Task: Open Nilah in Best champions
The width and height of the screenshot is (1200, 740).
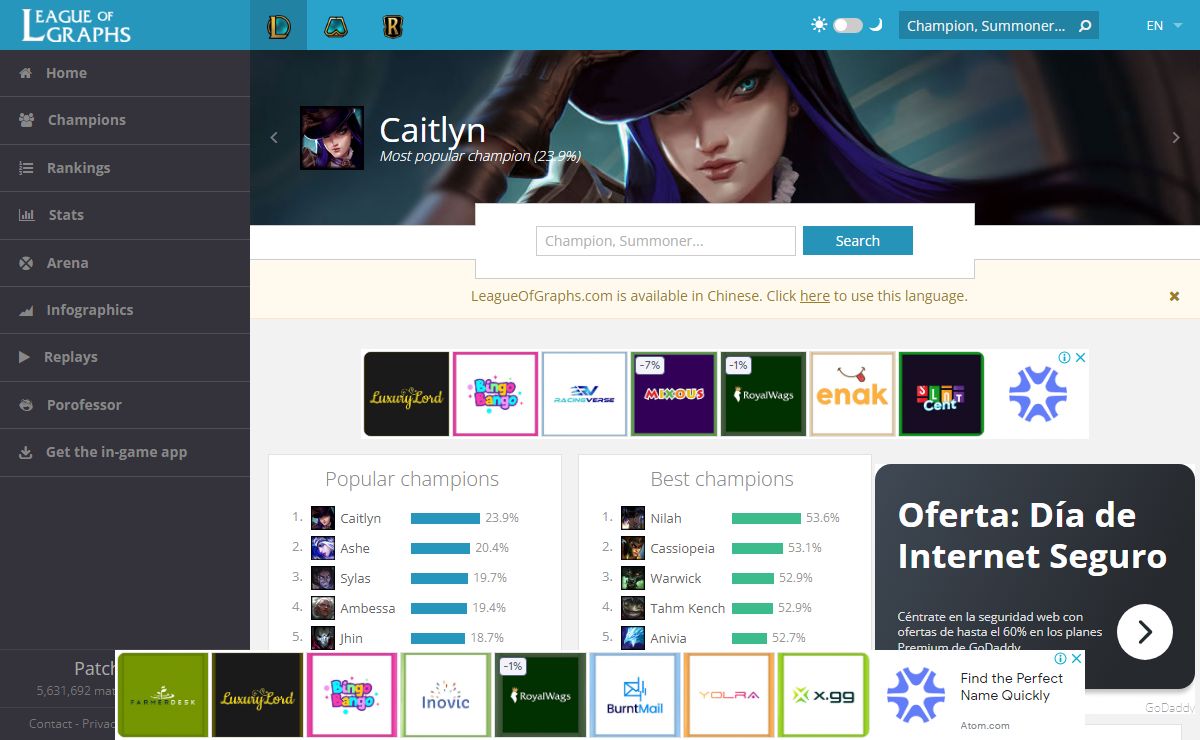Action: pyautogui.click(x=666, y=518)
